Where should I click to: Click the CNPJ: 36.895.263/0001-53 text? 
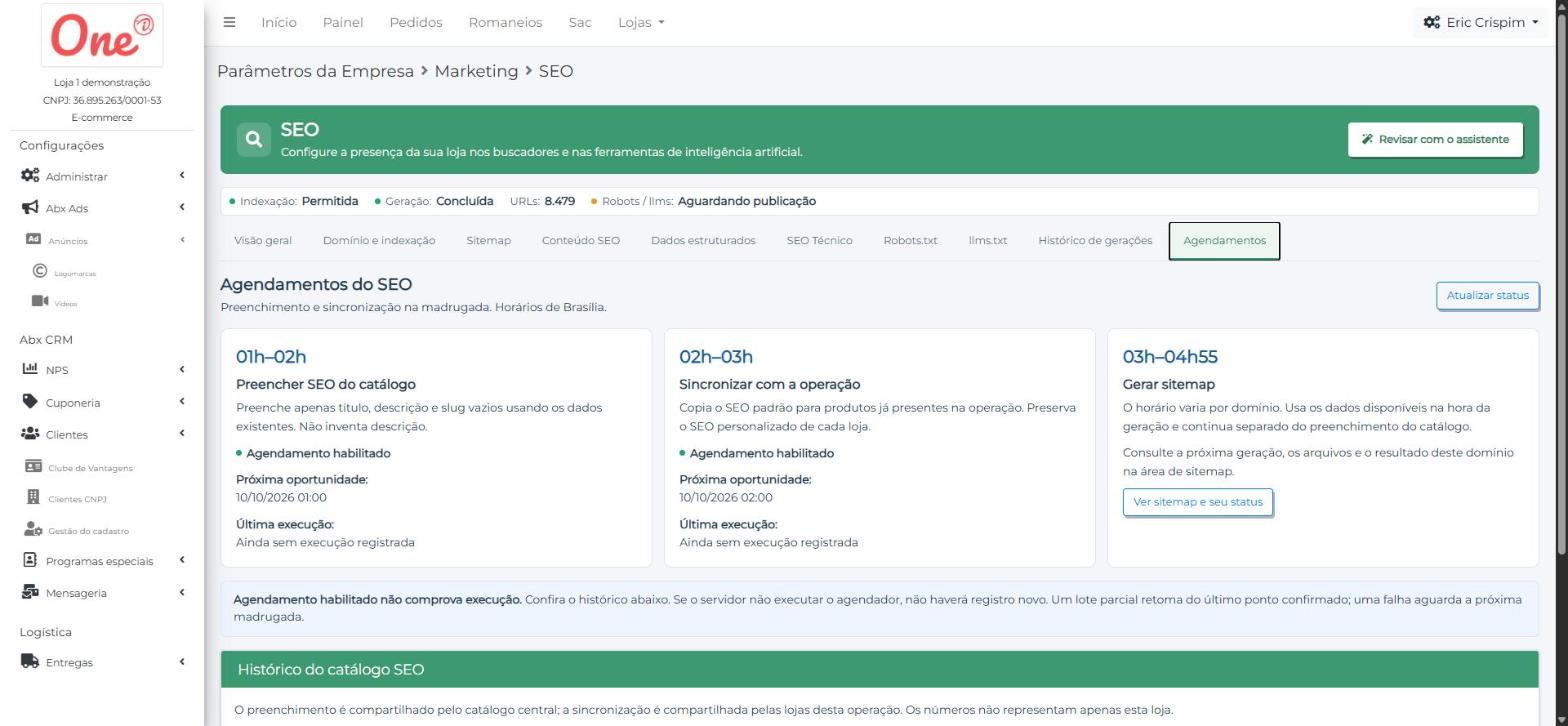coord(102,100)
